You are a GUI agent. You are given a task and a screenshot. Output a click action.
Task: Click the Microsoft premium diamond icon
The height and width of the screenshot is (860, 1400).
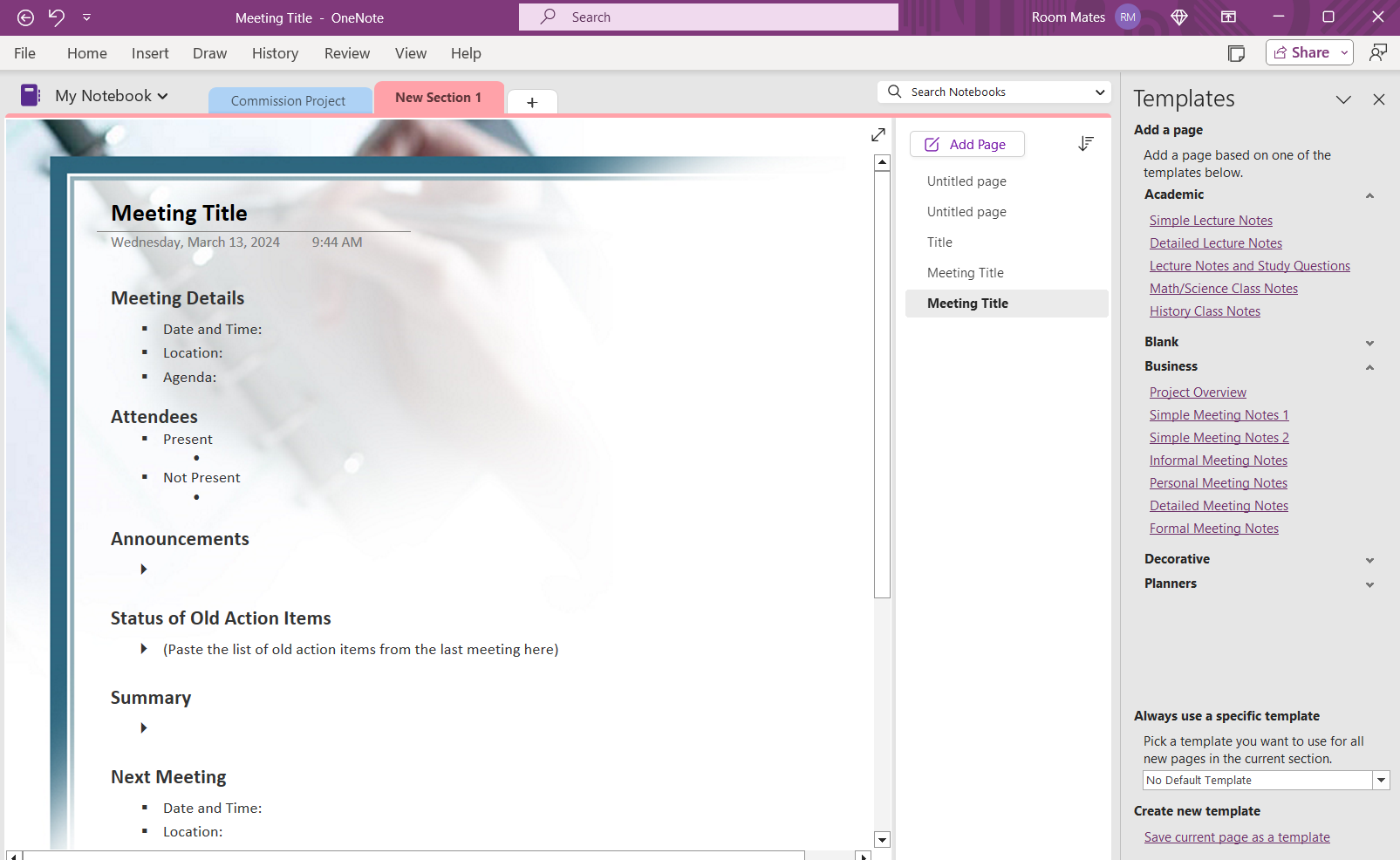pos(1179,17)
